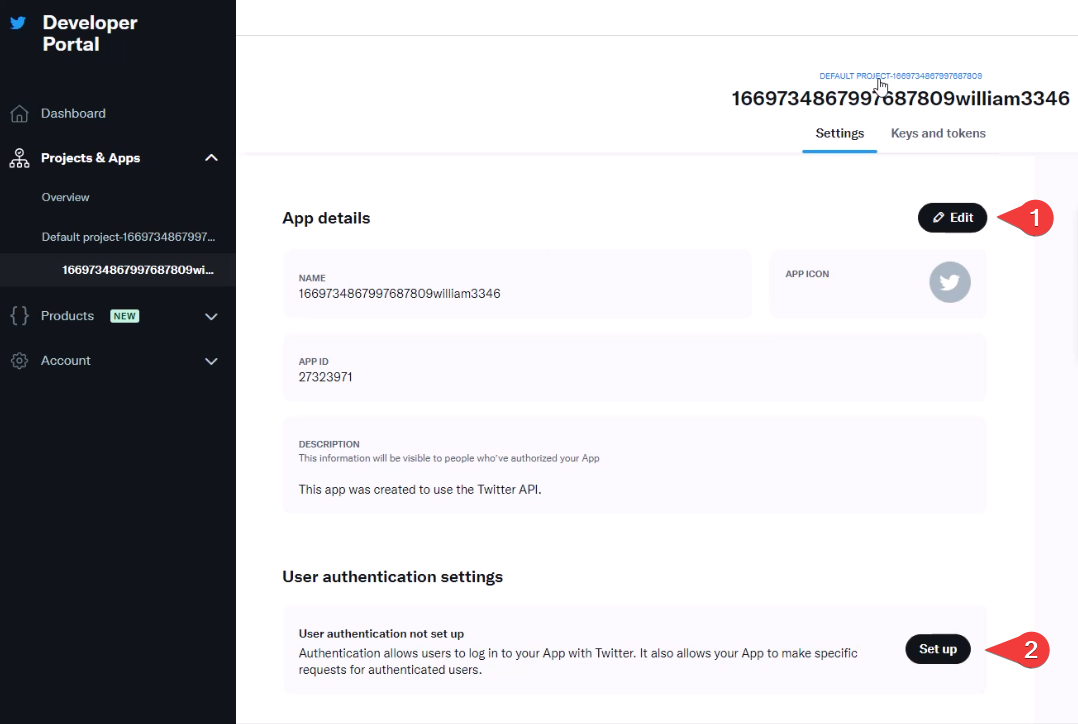
Task: Open Projects & Apps menu label
Action: click(x=90, y=158)
